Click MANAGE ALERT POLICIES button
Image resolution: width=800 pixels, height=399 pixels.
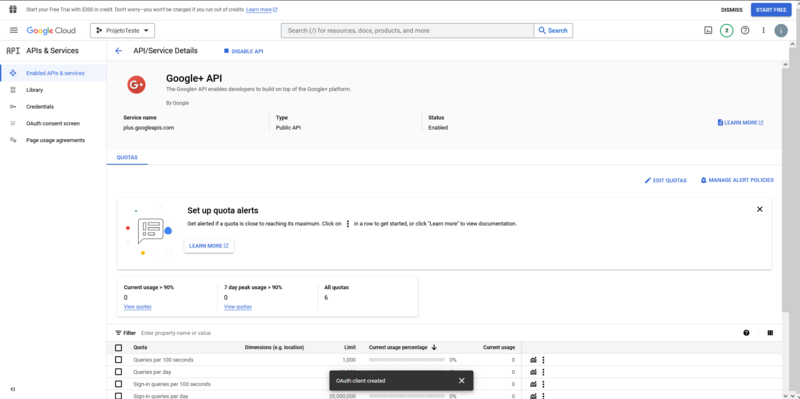click(737, 180)
